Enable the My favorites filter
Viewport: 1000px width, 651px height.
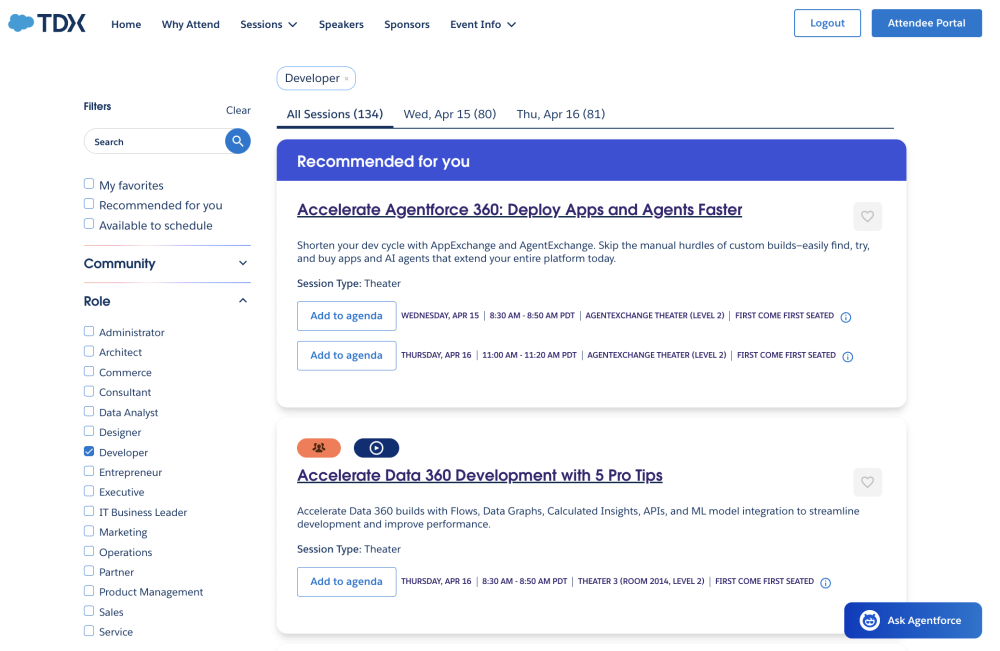(90, 185)
